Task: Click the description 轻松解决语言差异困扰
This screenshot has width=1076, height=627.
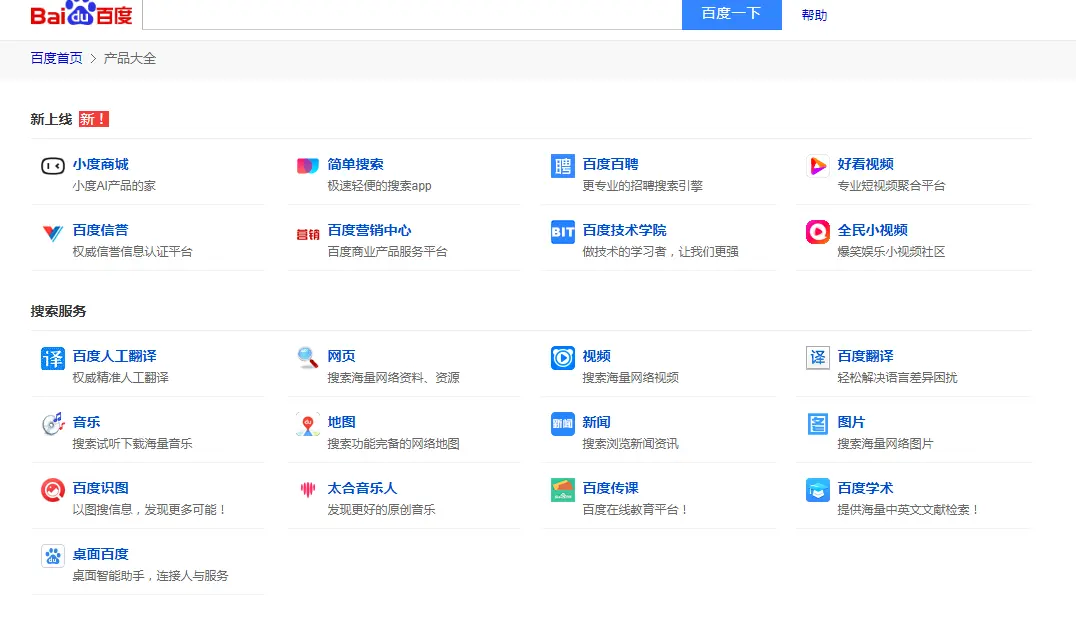Action: click(x=897, y=377)
